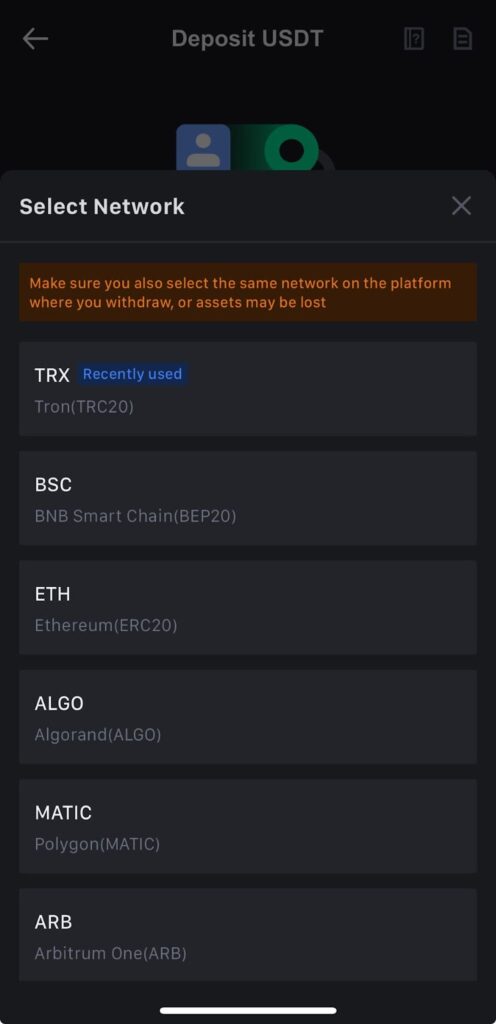
Task: Tap the Ethereum(ERC20) description text
Action: [x=106, y=625]
